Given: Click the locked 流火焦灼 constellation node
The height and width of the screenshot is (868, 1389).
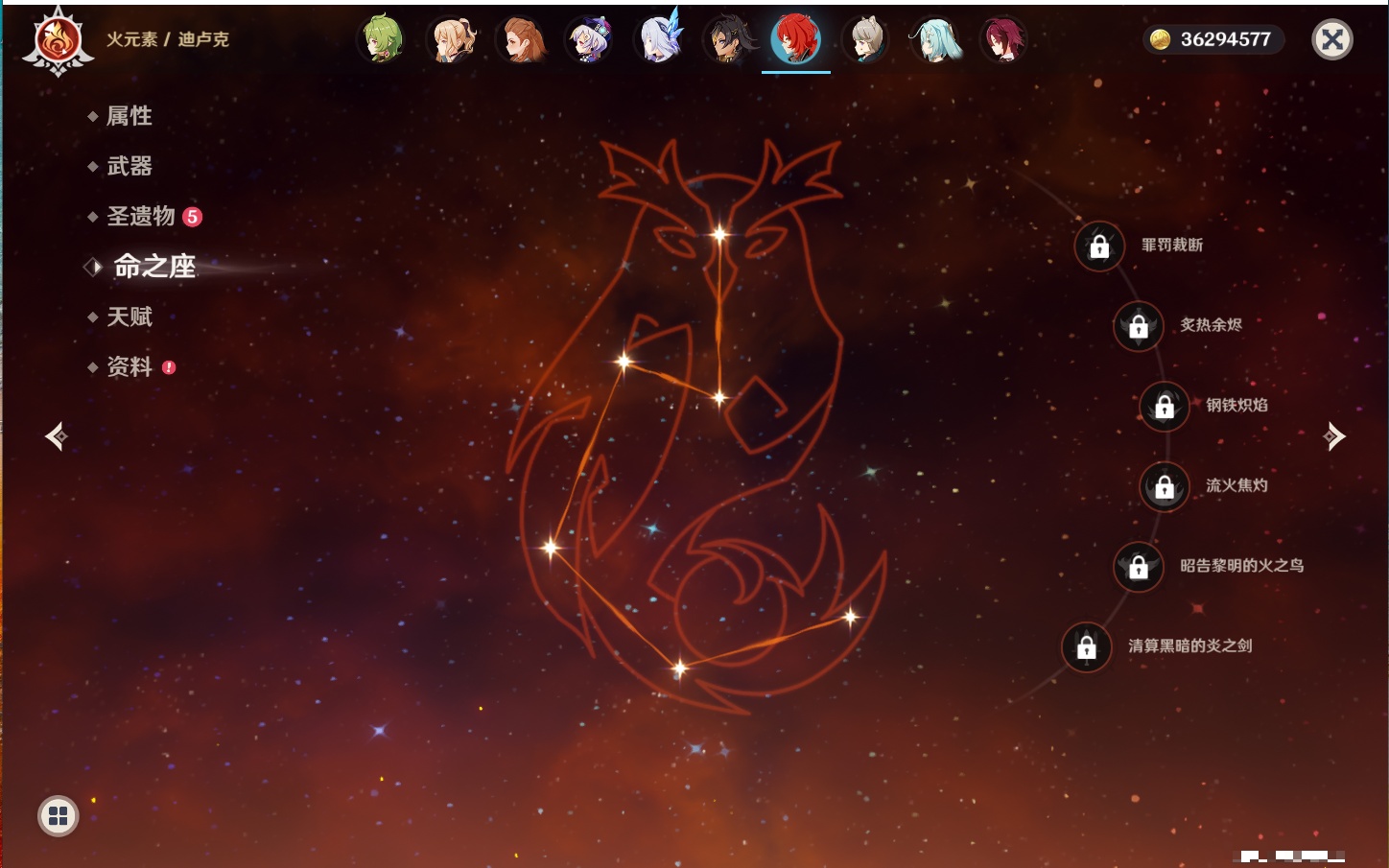Looking at the screenshot, I should 1165,487.
